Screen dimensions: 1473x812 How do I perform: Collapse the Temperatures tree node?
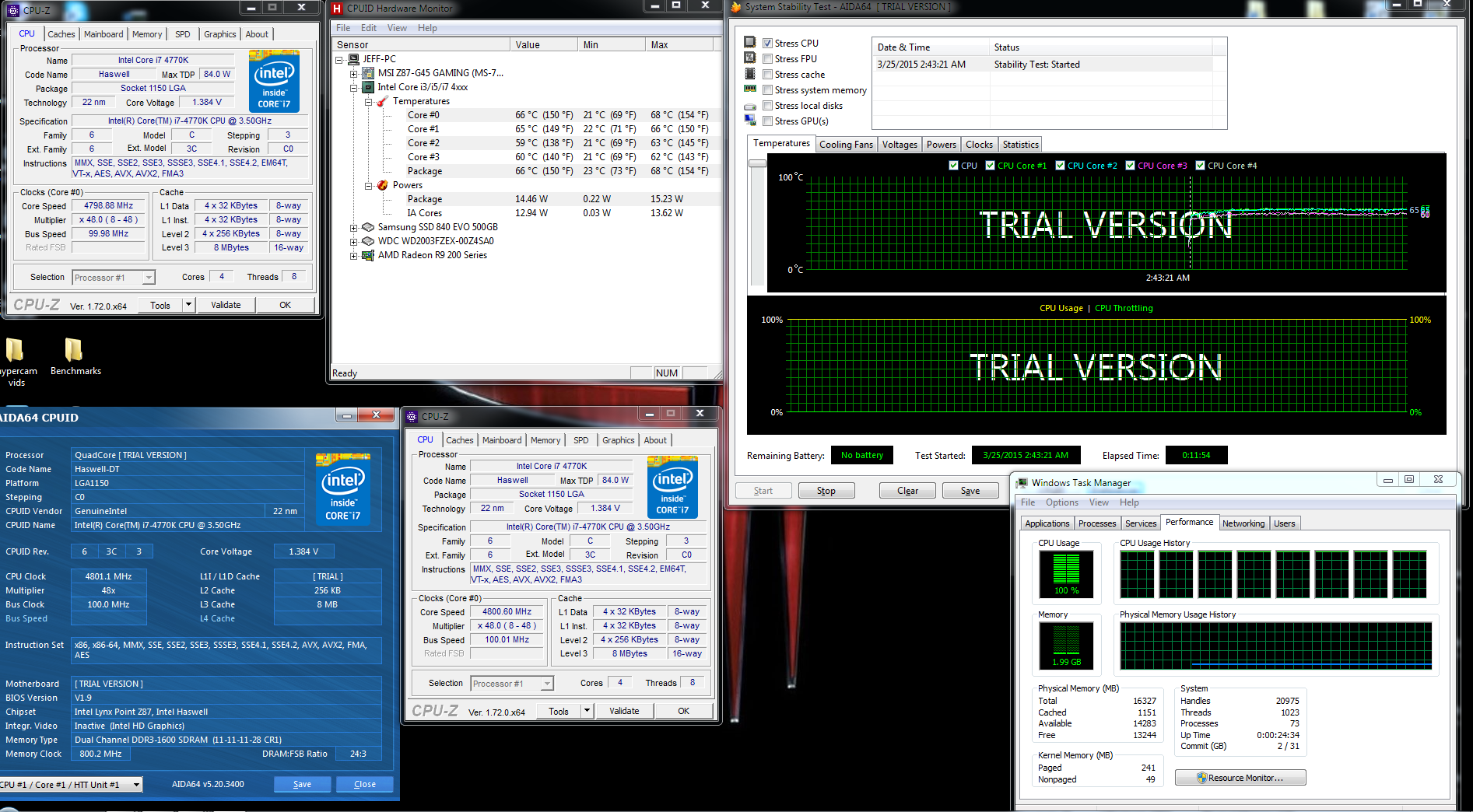tap(369, 102)
